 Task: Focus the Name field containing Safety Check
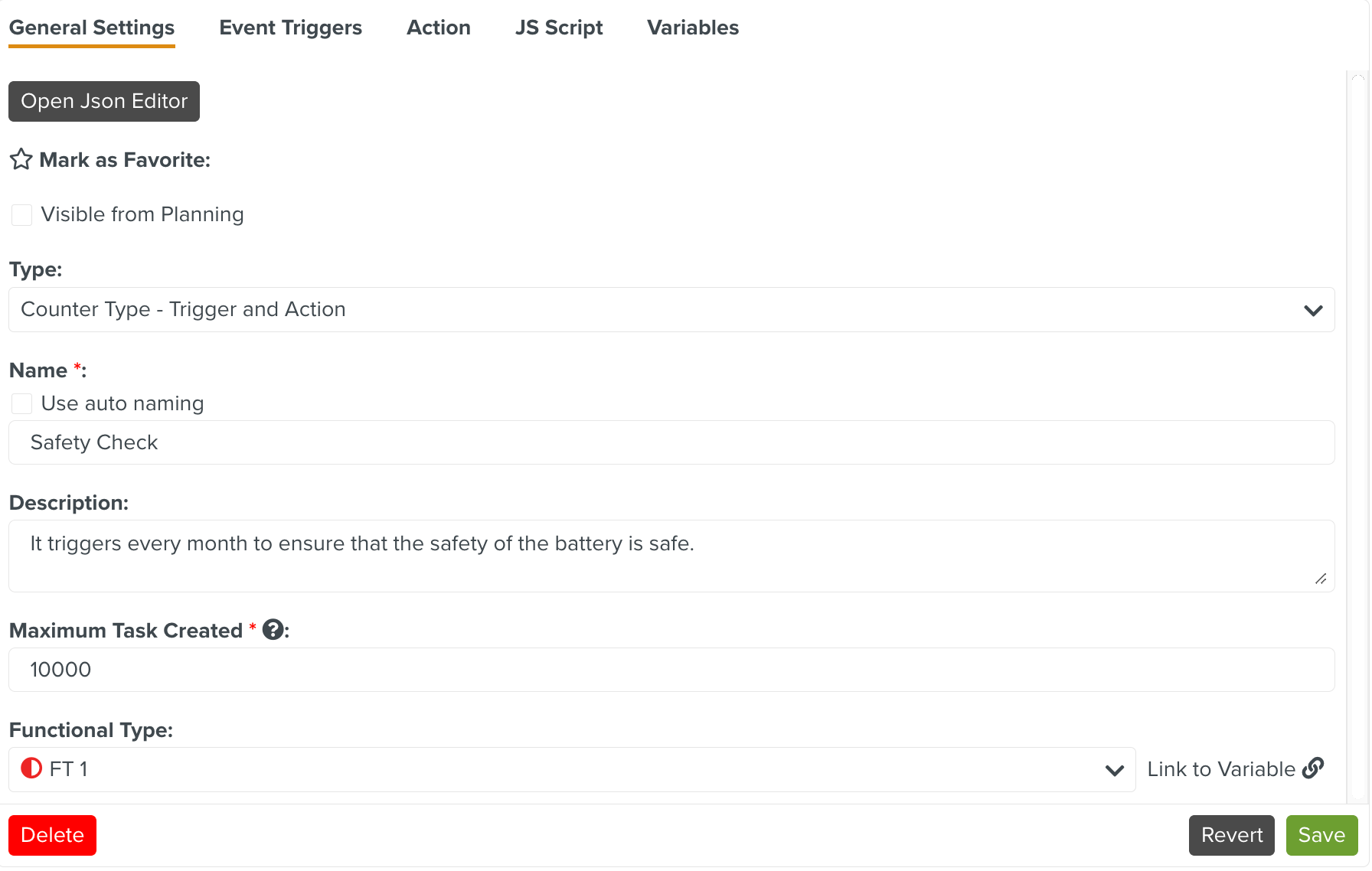point(671,442)
